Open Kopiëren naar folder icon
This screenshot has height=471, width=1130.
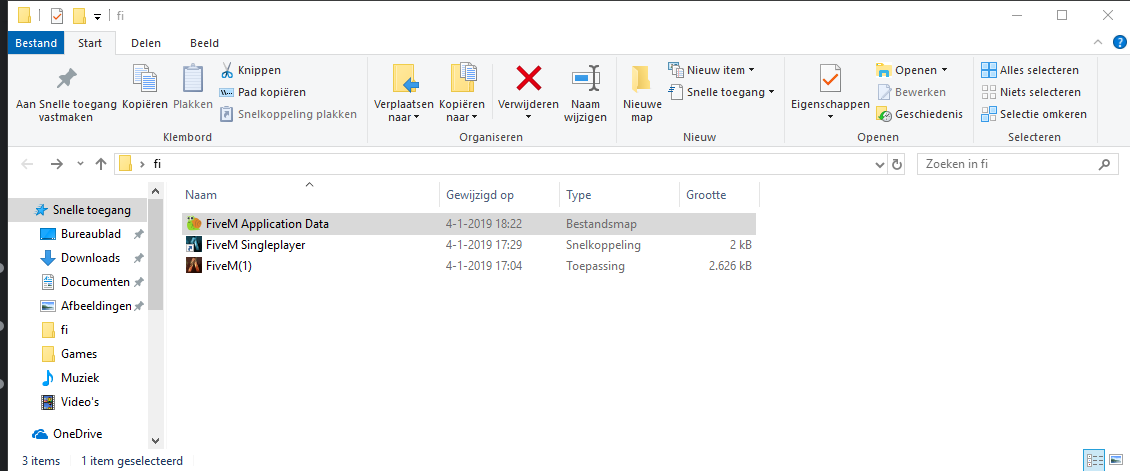tap(462, 79)
